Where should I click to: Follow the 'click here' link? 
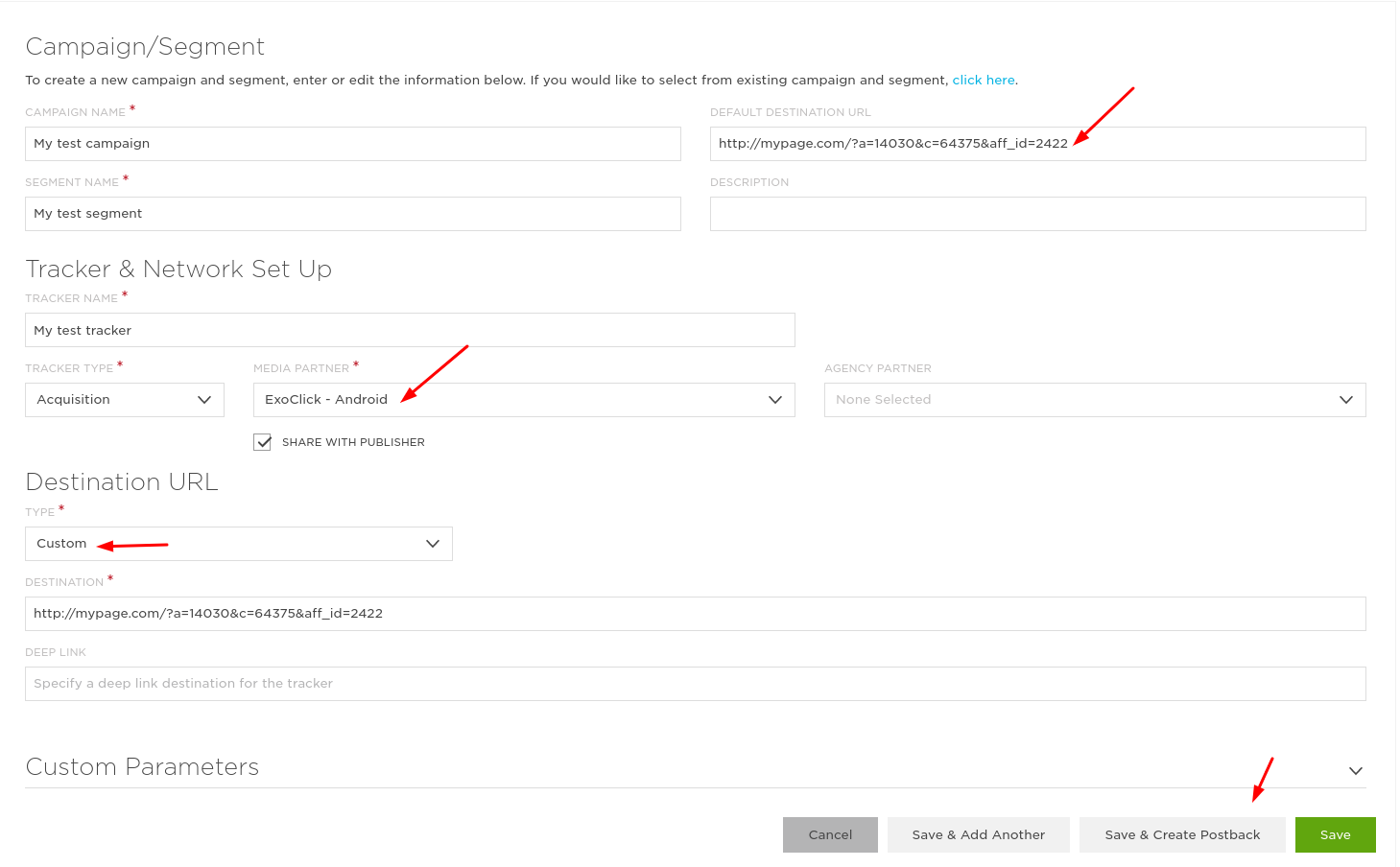tap(983, 81)
